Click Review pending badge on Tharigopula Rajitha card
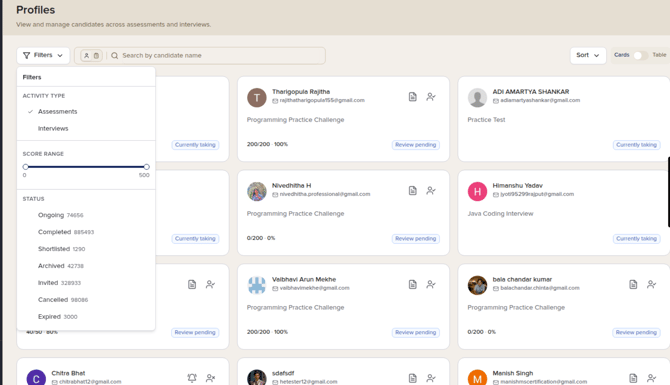 [416, 145]
